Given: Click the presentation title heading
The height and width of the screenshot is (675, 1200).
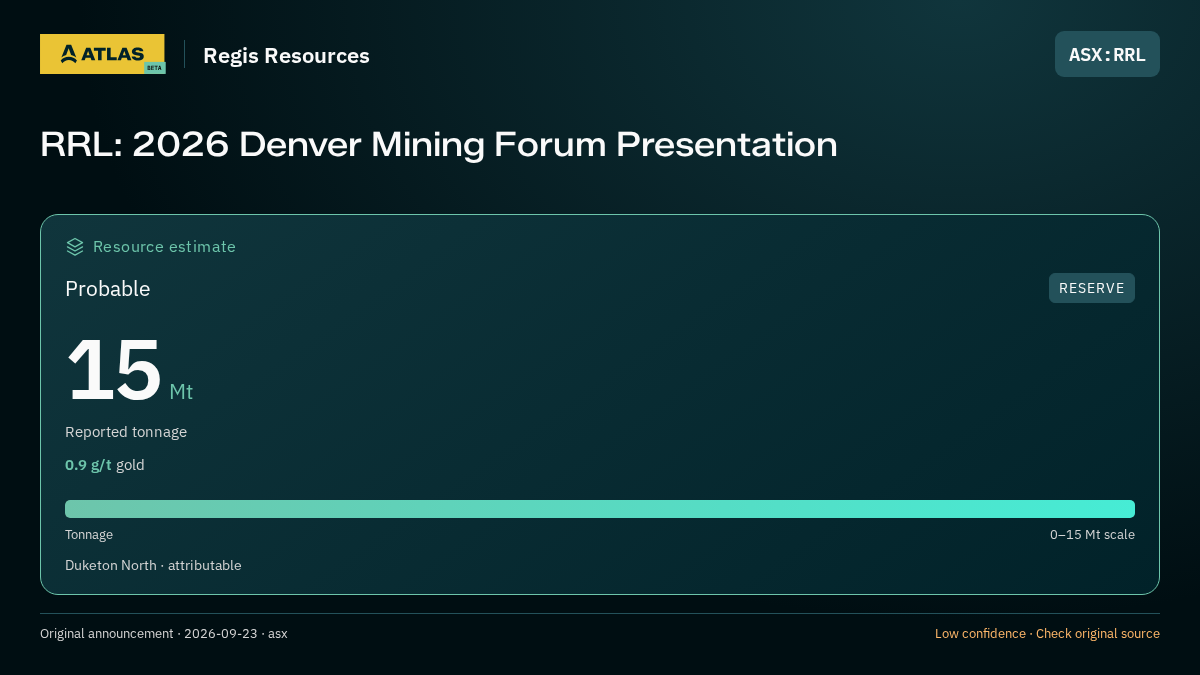Looking at the screenshot, I should [439, 145].
